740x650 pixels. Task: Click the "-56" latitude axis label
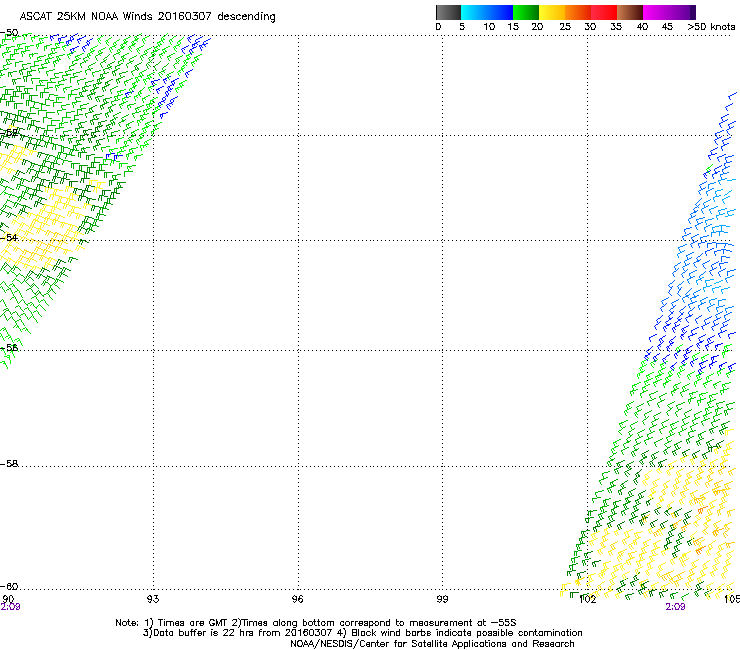point(9,347)
